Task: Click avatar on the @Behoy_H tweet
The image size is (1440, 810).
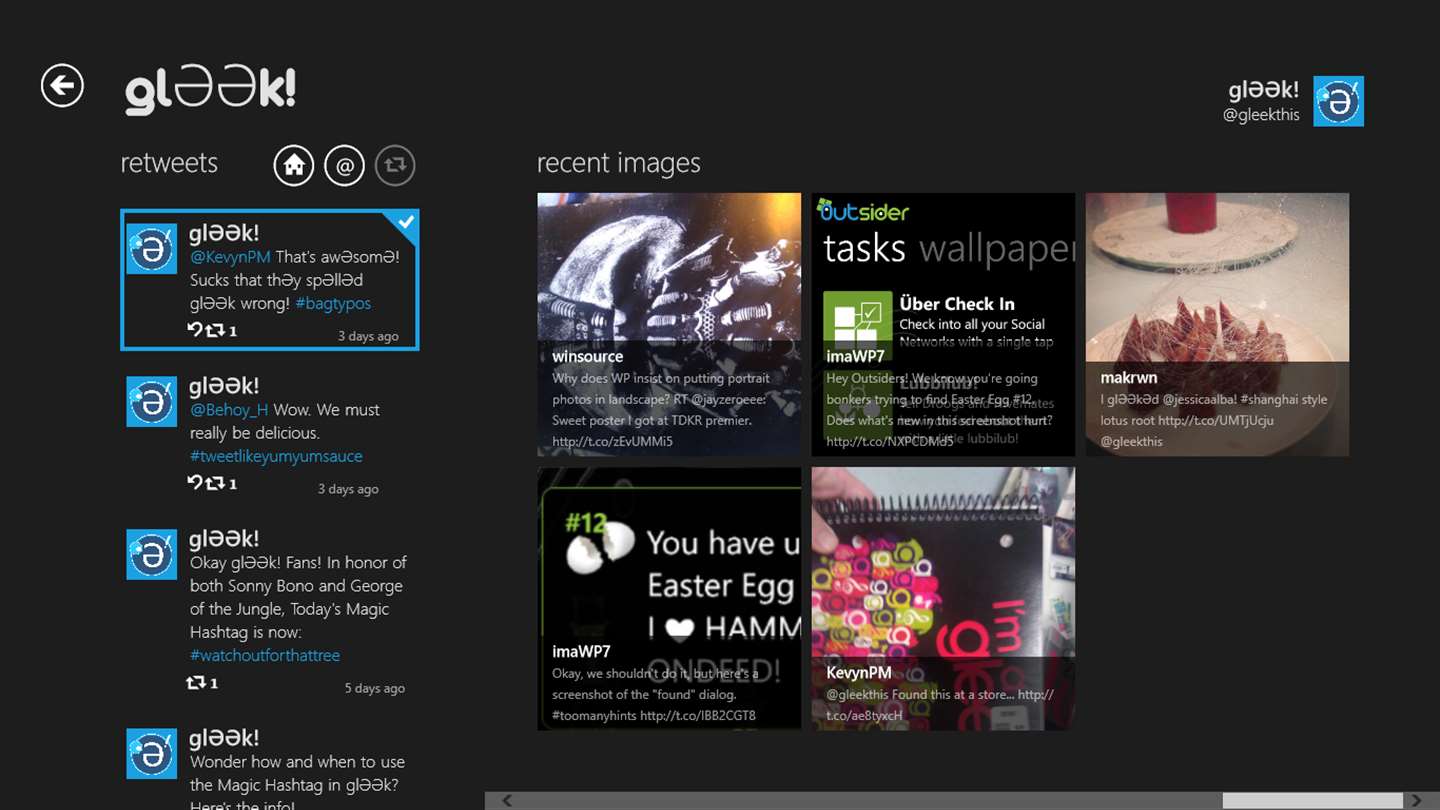Action: pyautogui.click(x=151, y=402)
